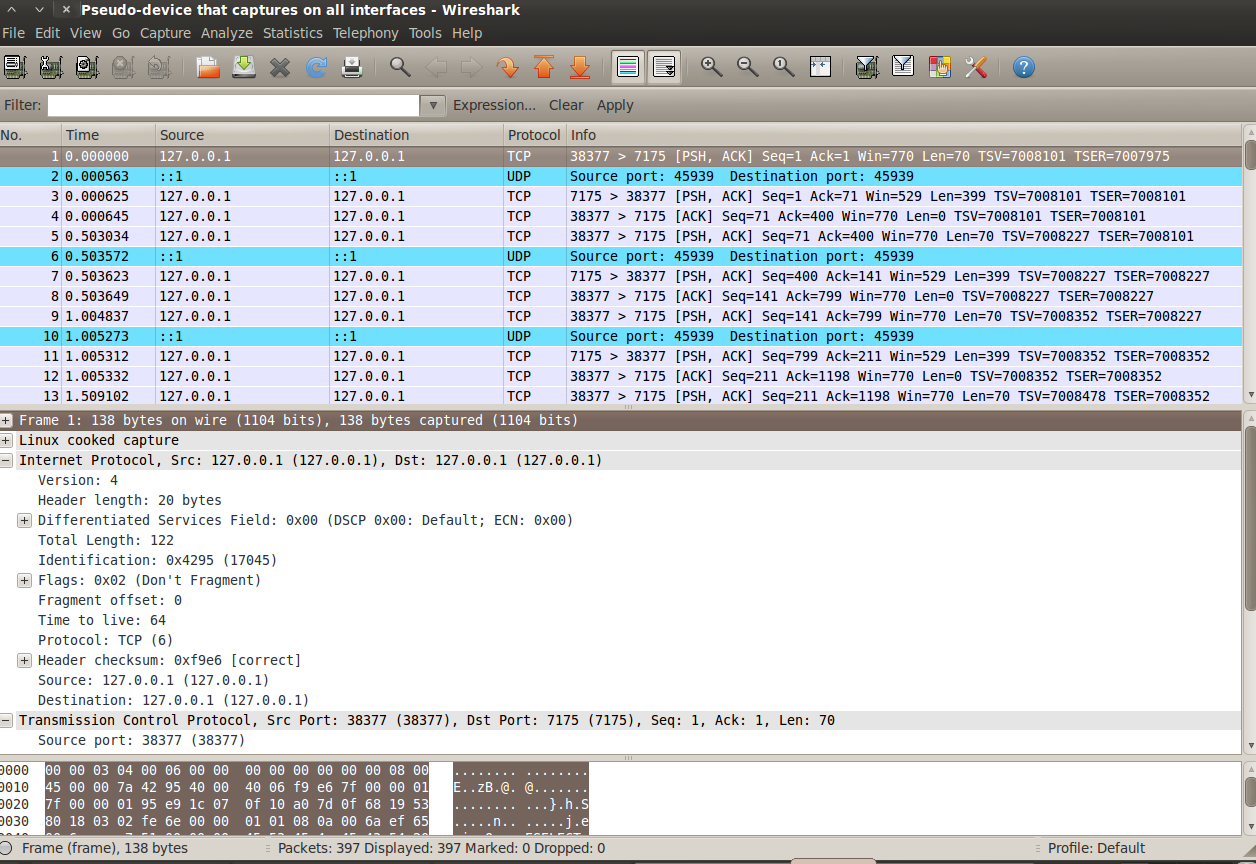Open the capture interfaces list icon
This screenshot has height=864, width=1256.
(x=14, y=67)
